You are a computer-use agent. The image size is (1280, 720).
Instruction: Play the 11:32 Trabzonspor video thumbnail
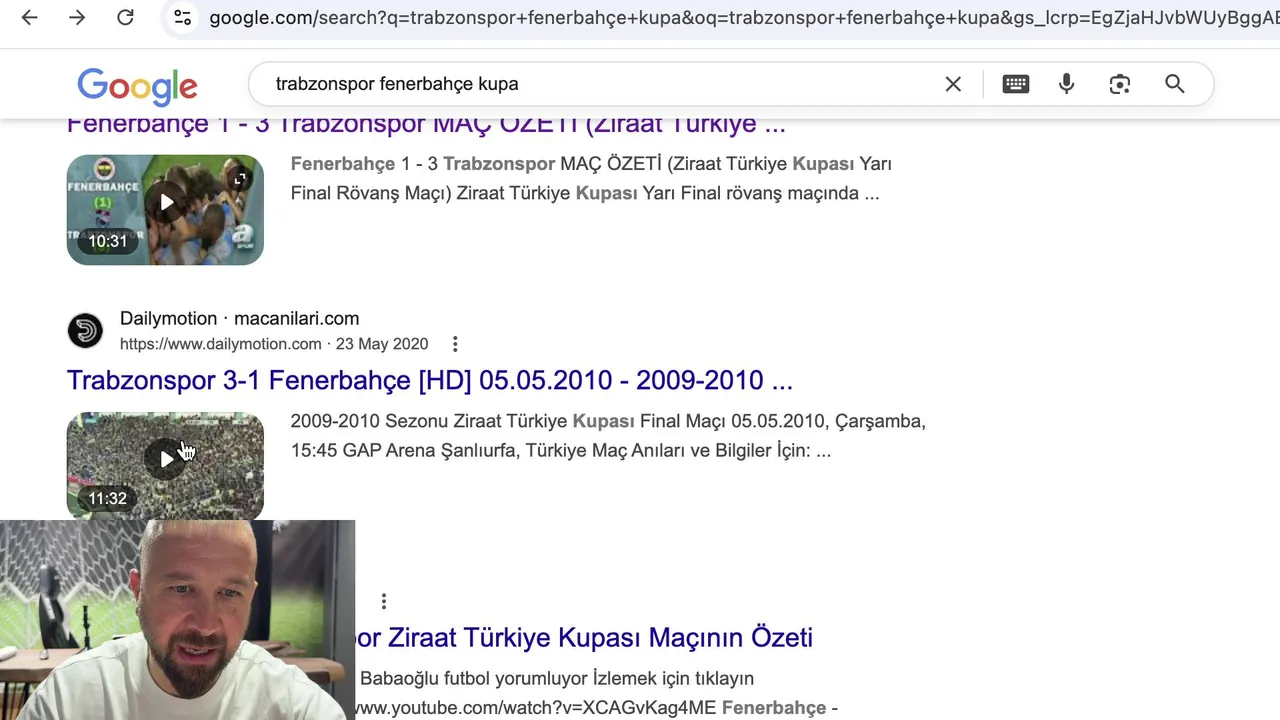pos(165,466)
